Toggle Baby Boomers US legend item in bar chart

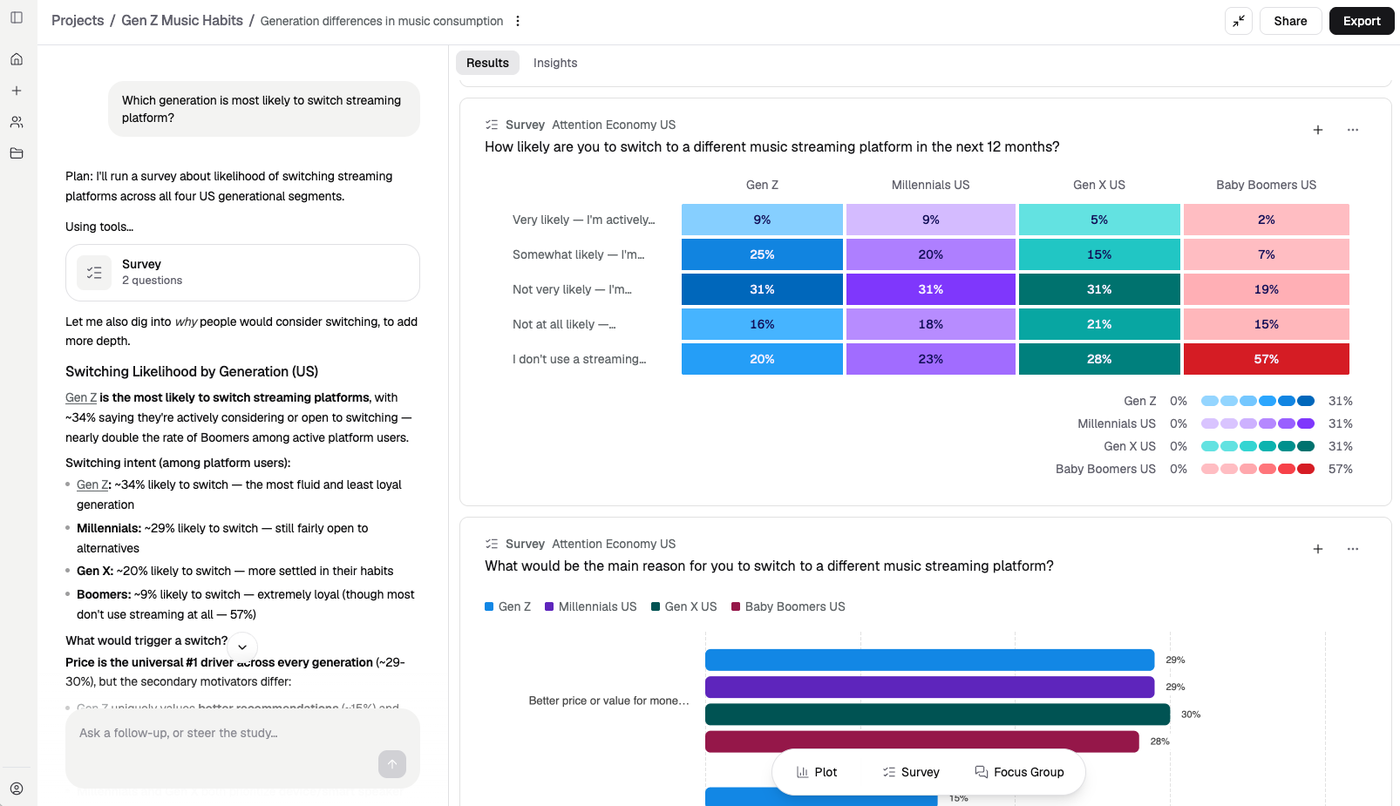pyautogui.click(x=788, y=607)
